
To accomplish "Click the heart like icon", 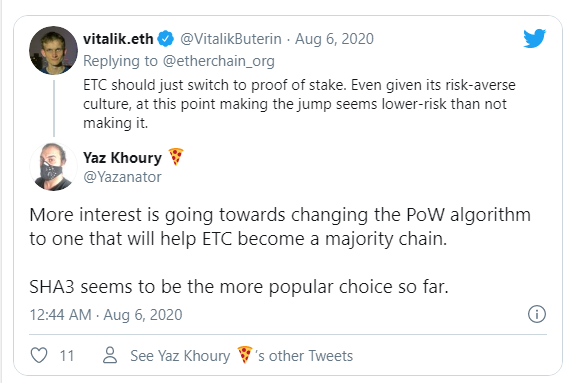I will (39, 355).
